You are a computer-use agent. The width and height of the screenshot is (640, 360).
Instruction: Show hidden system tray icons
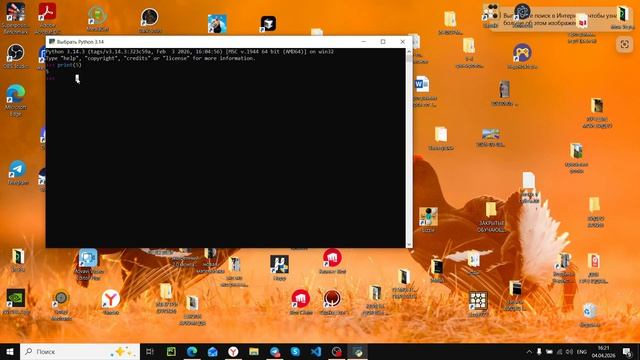[x=529, y=351]
